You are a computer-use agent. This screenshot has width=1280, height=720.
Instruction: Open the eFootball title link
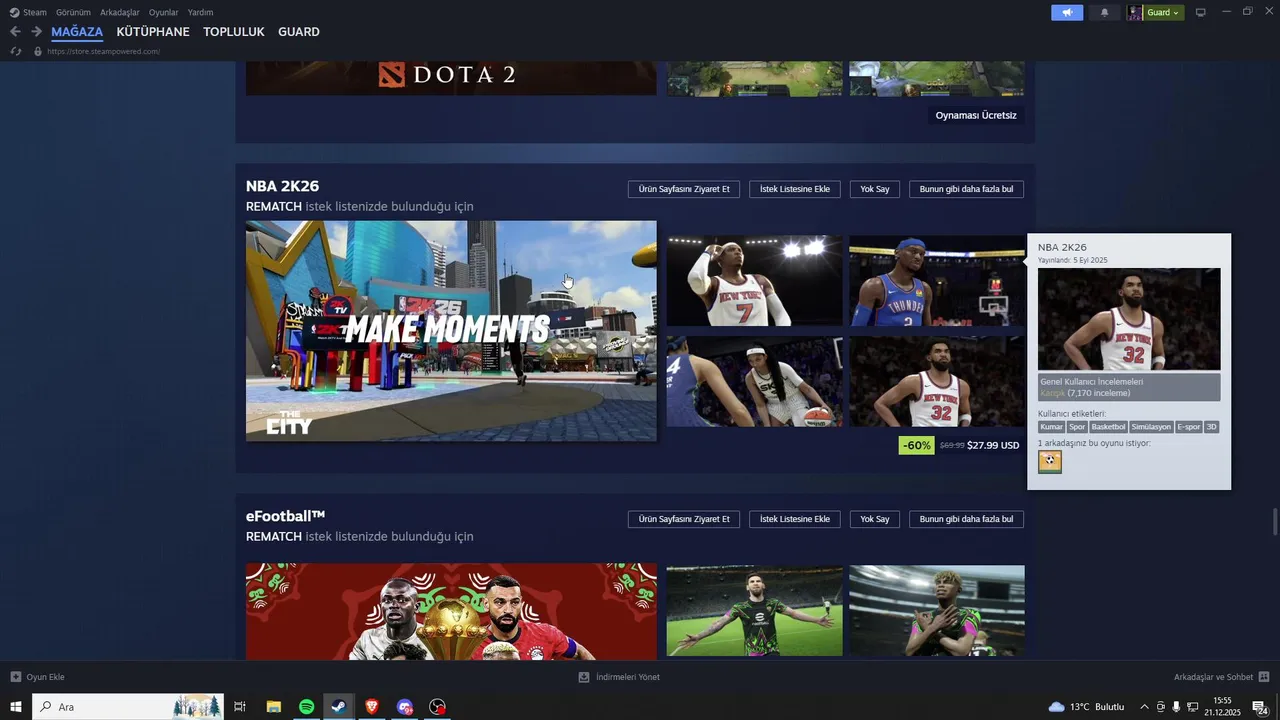[286, 516]
